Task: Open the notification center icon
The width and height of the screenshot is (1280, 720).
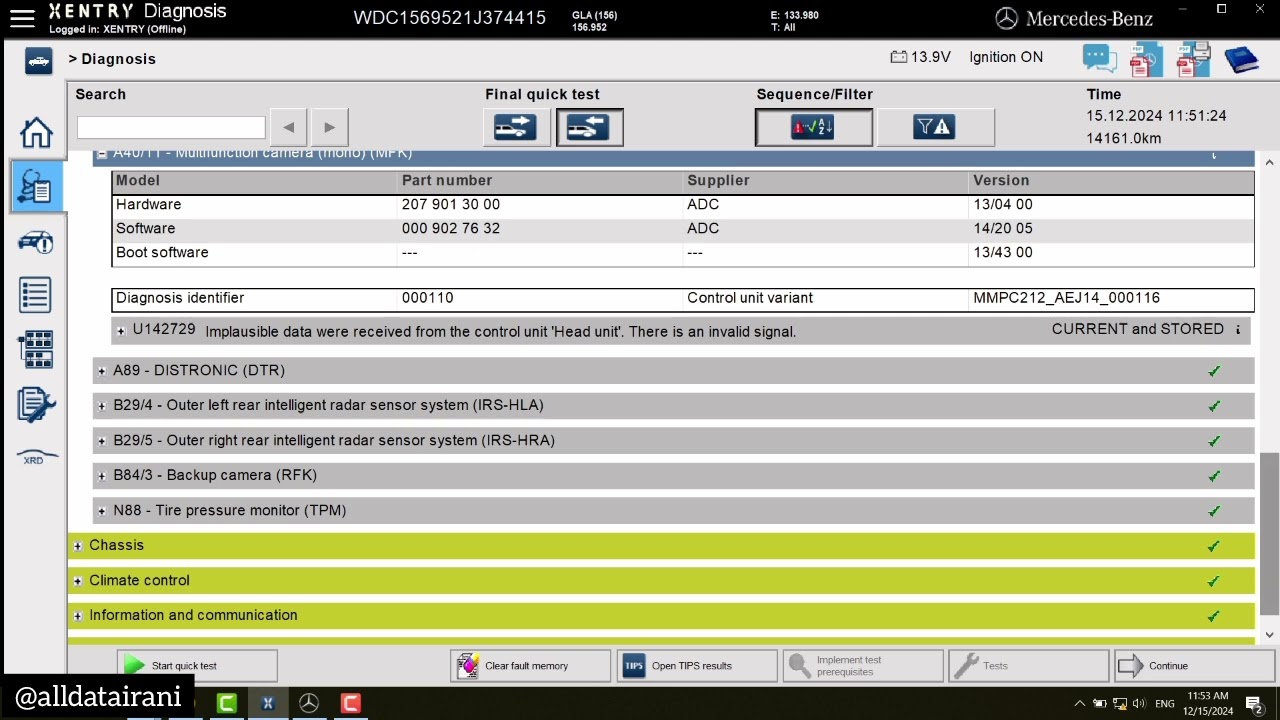Action: [x=1254, y=704]
